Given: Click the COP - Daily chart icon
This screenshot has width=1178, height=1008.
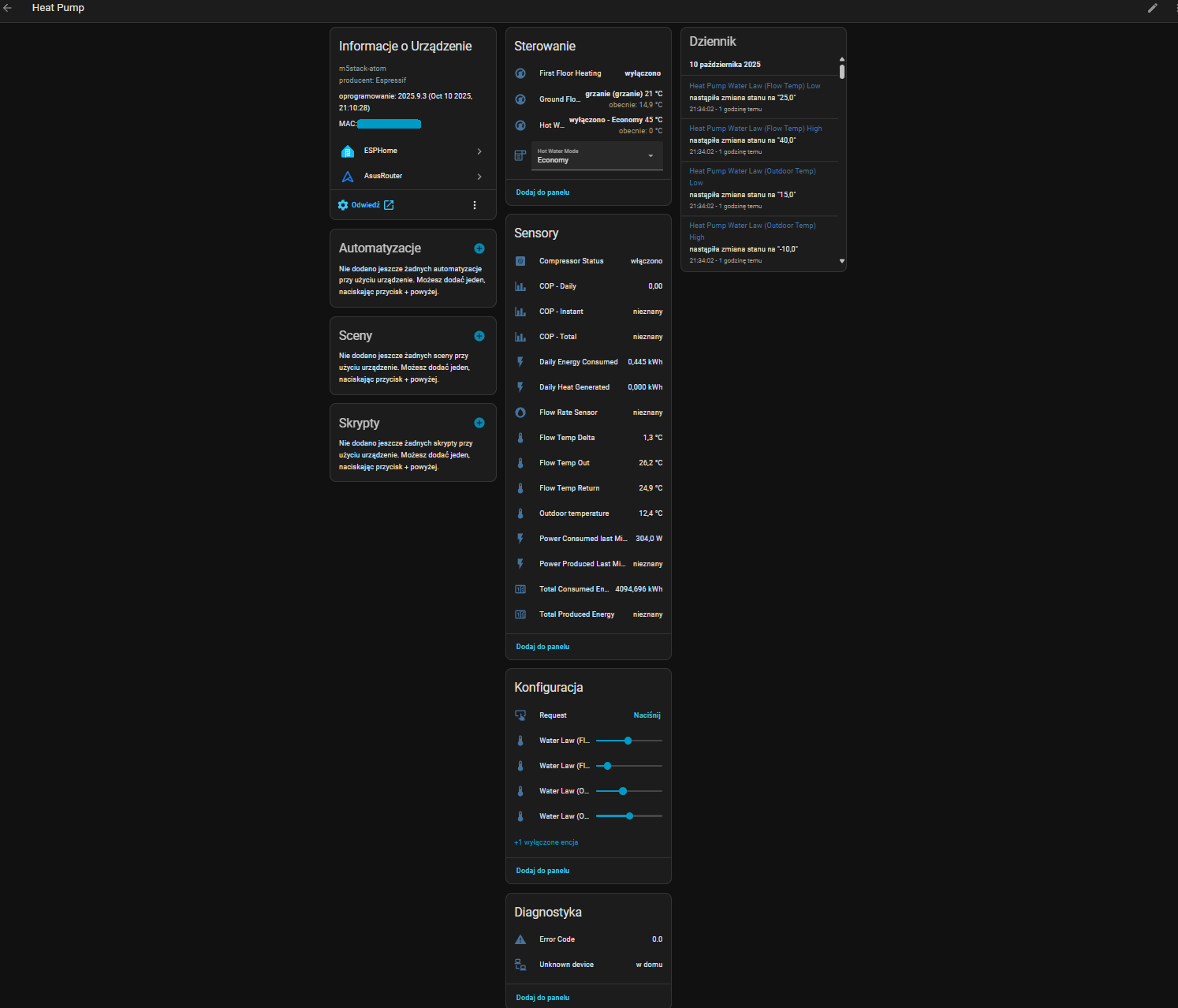Looking at the screenshot, I should (520, 286).
